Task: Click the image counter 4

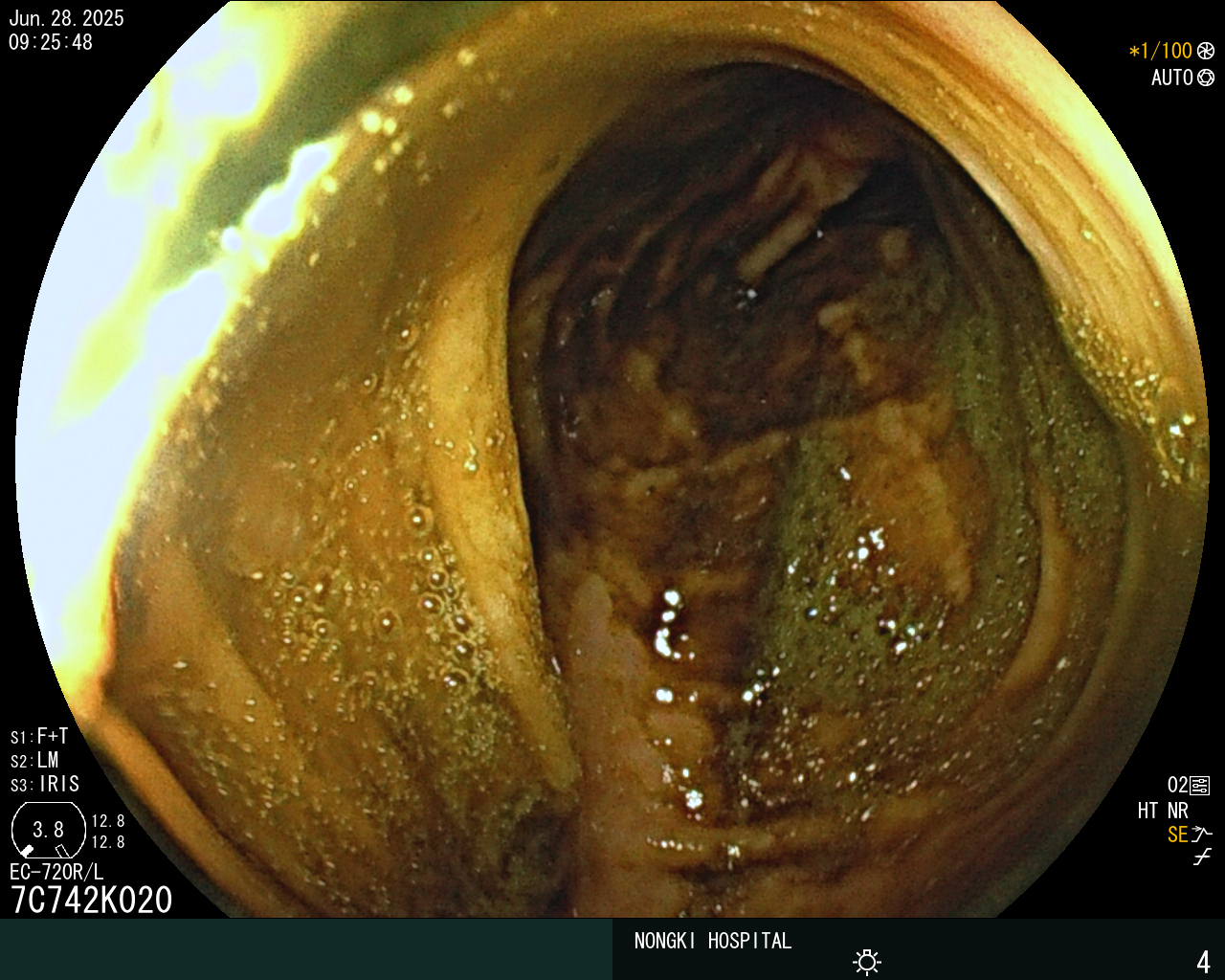Action: 1203,962
